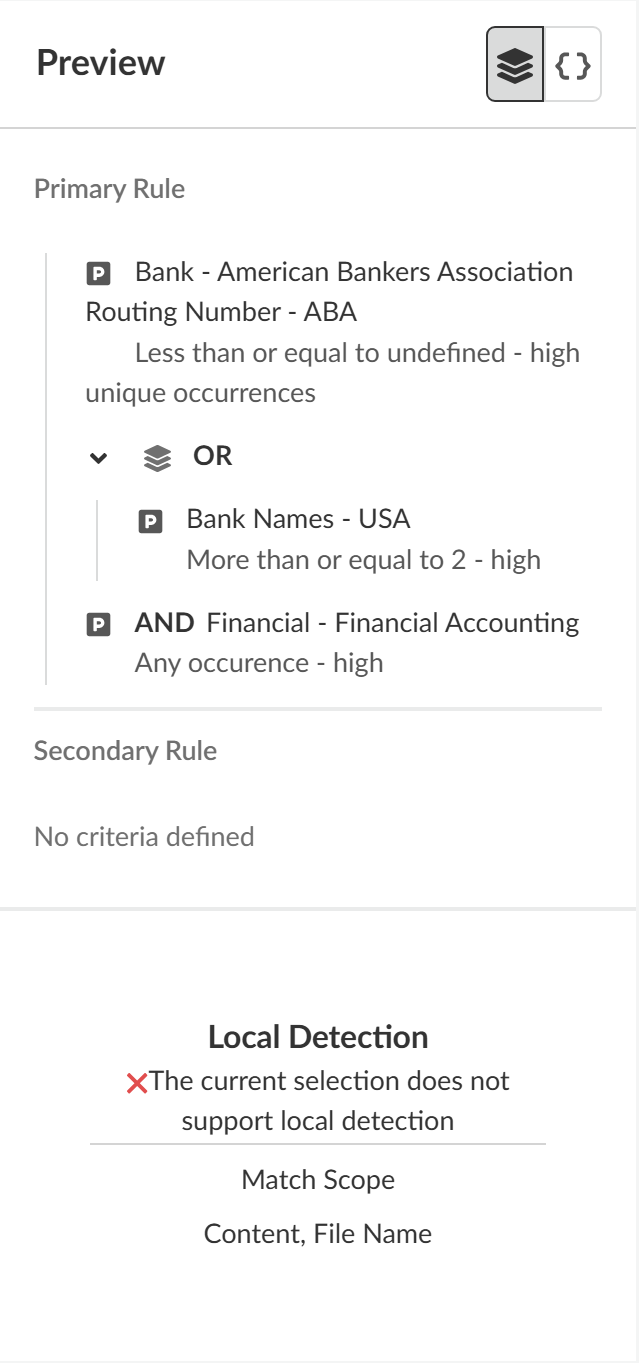
Task: Switch to the layered tree preview view
Action: click(x=515, y=66)
